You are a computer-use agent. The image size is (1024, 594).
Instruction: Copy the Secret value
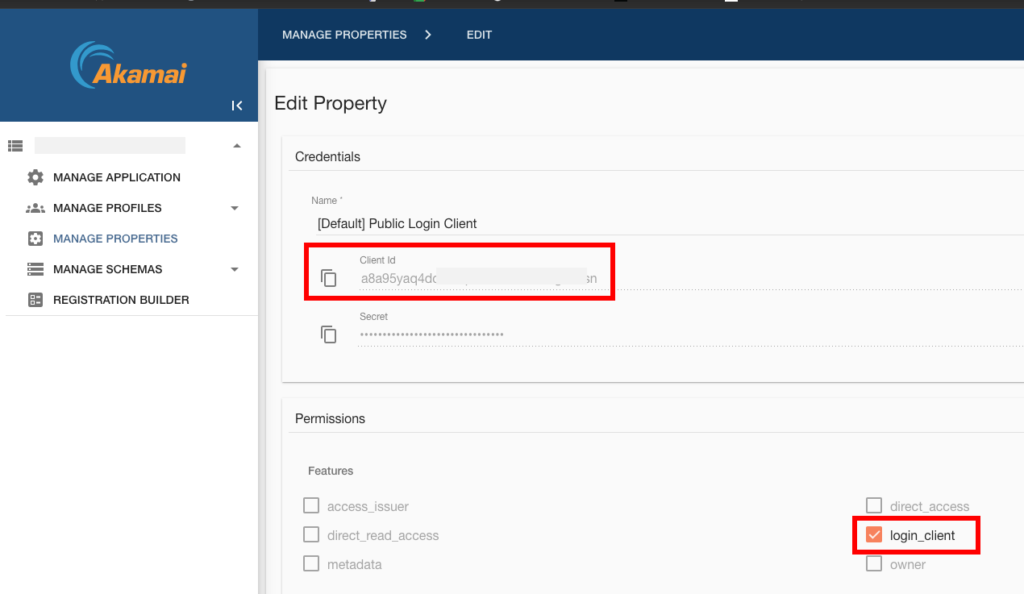[329, 334]
